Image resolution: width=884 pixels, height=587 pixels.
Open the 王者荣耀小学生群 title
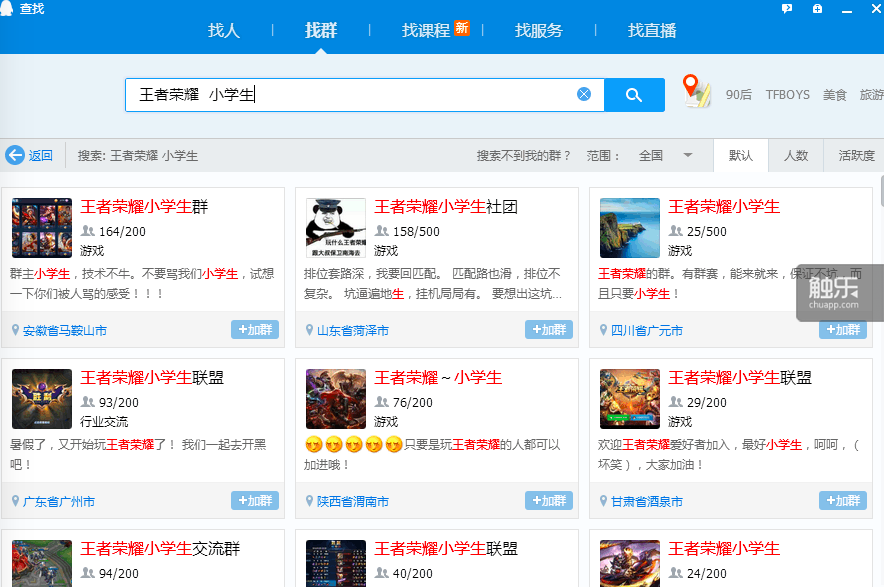click(144, 206)
